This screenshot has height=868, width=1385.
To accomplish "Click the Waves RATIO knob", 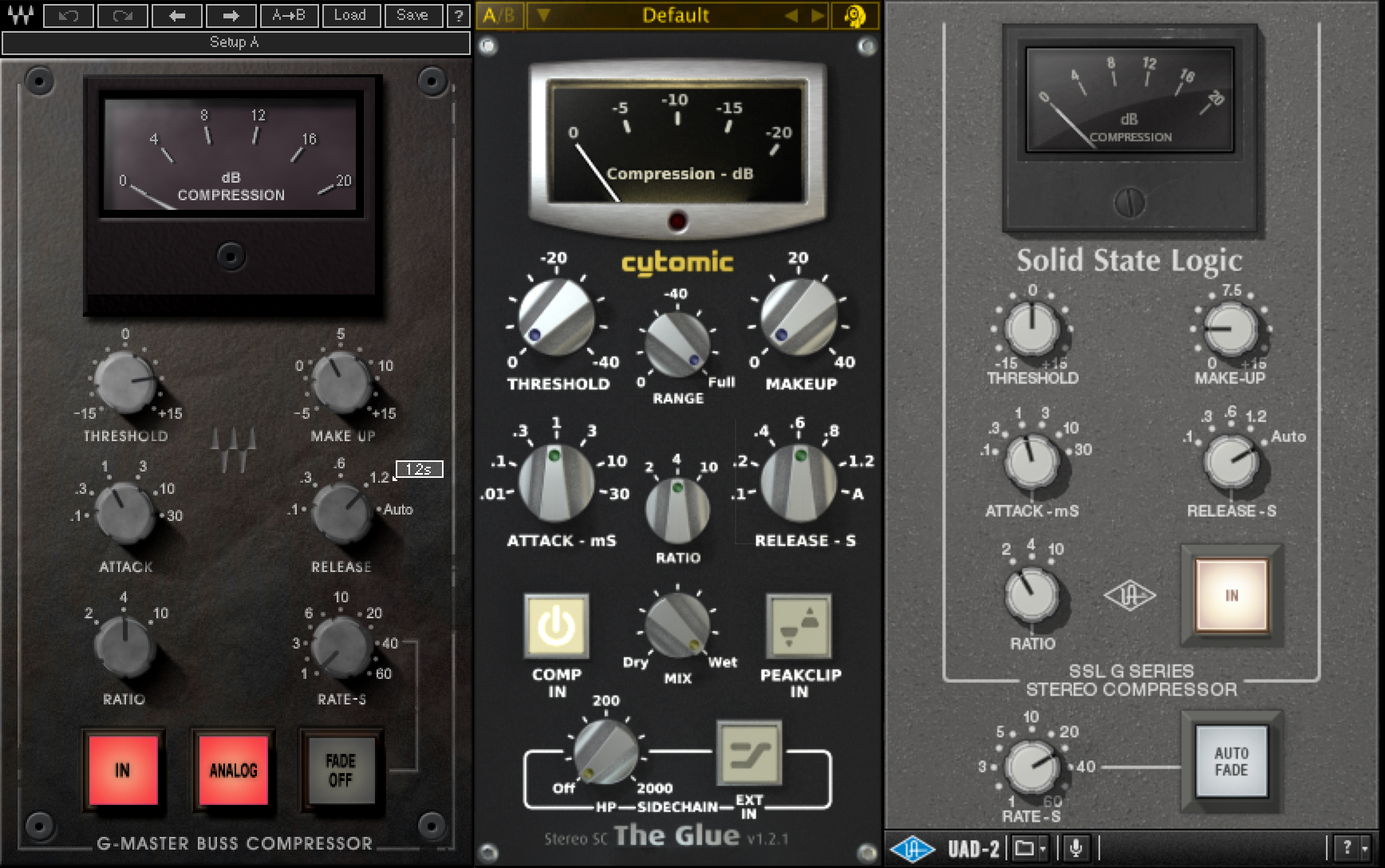I will click(124, 645).
